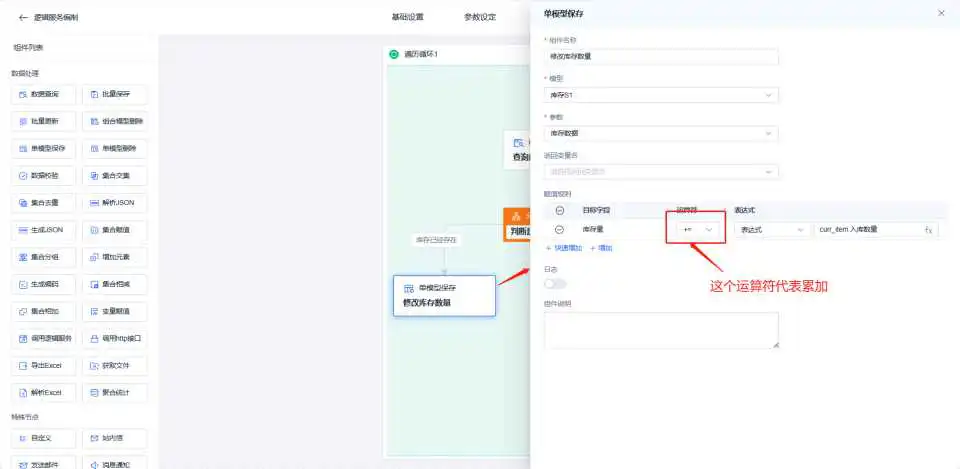The width and height of the screenshot is (960, 469).
Task: Click the 组件名称 input field
Action: point(661,57)
